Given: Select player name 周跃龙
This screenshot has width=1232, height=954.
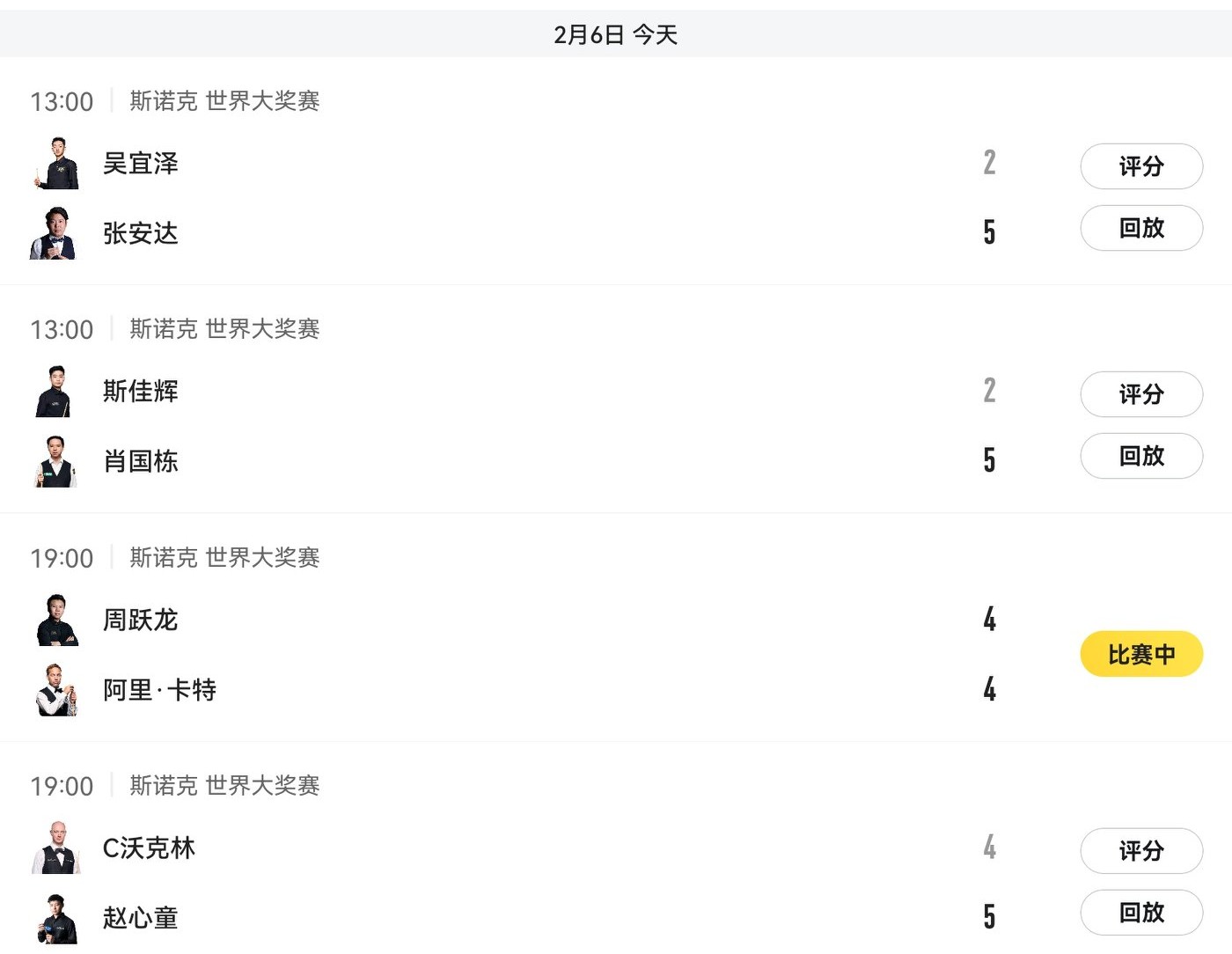Looking at the screenshot, I should (x=141, y=620).
